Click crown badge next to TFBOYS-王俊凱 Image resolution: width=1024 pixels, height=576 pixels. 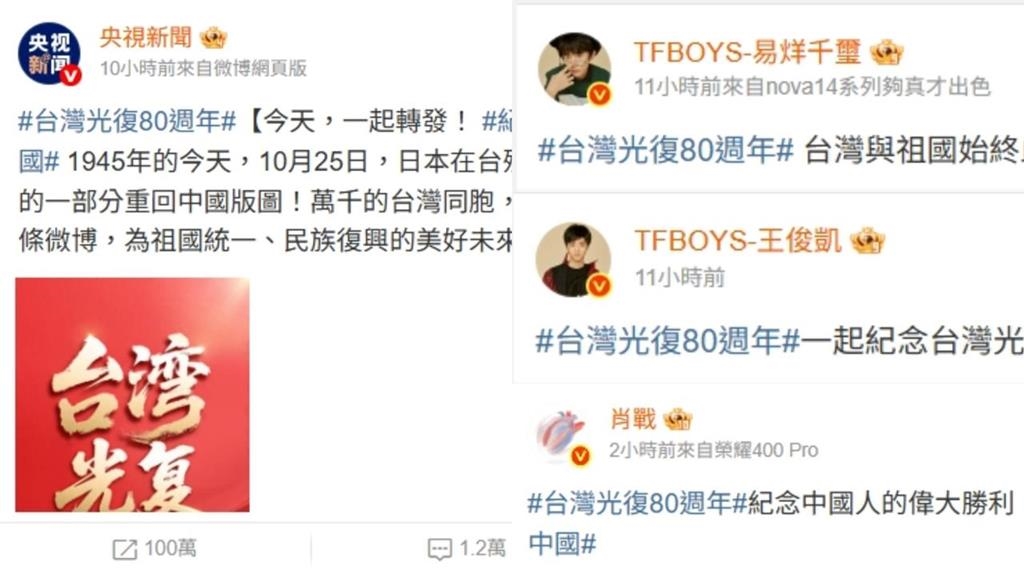[867, 240]
